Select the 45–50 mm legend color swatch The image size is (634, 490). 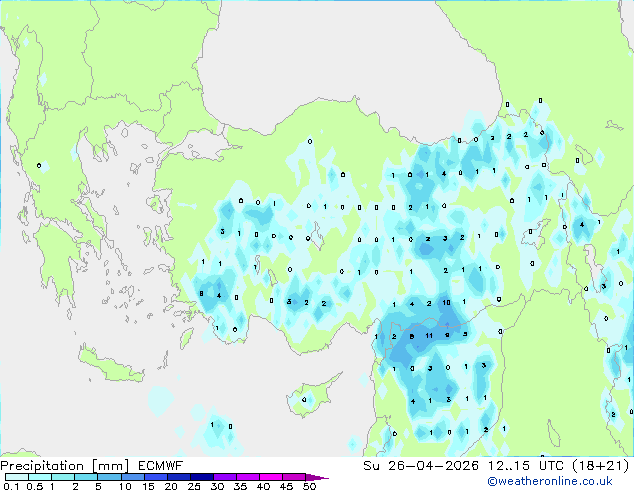coord(294,477)
